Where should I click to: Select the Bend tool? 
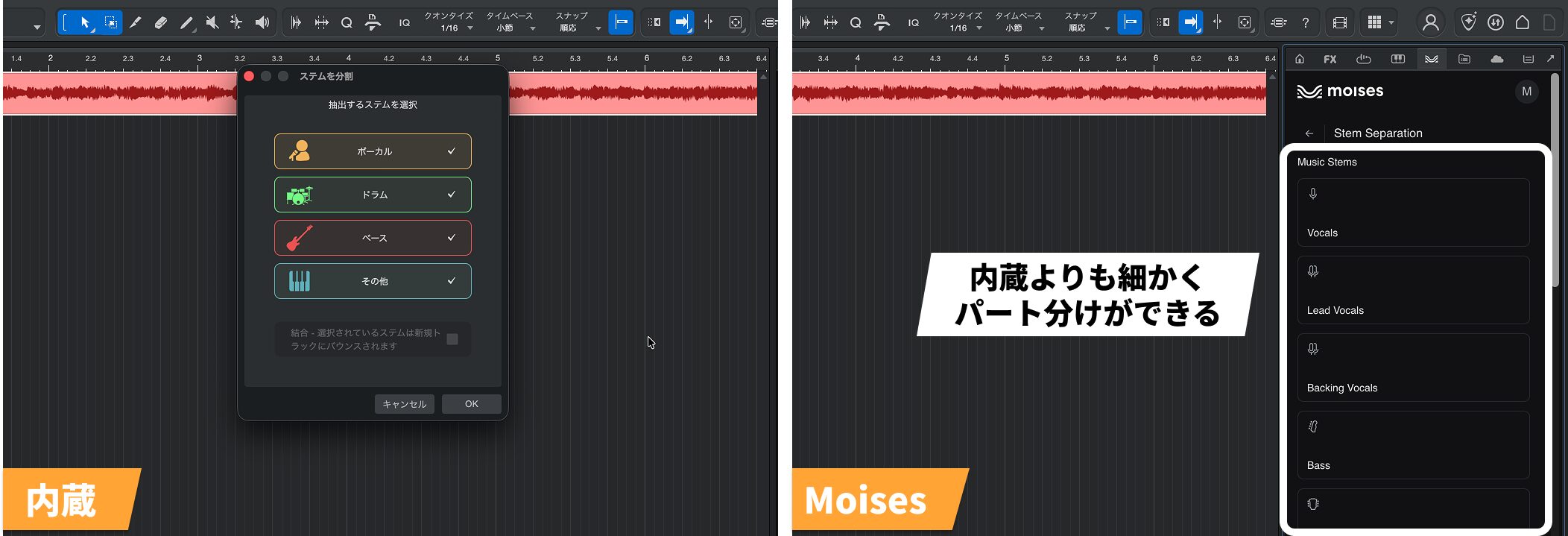[236, 23]
